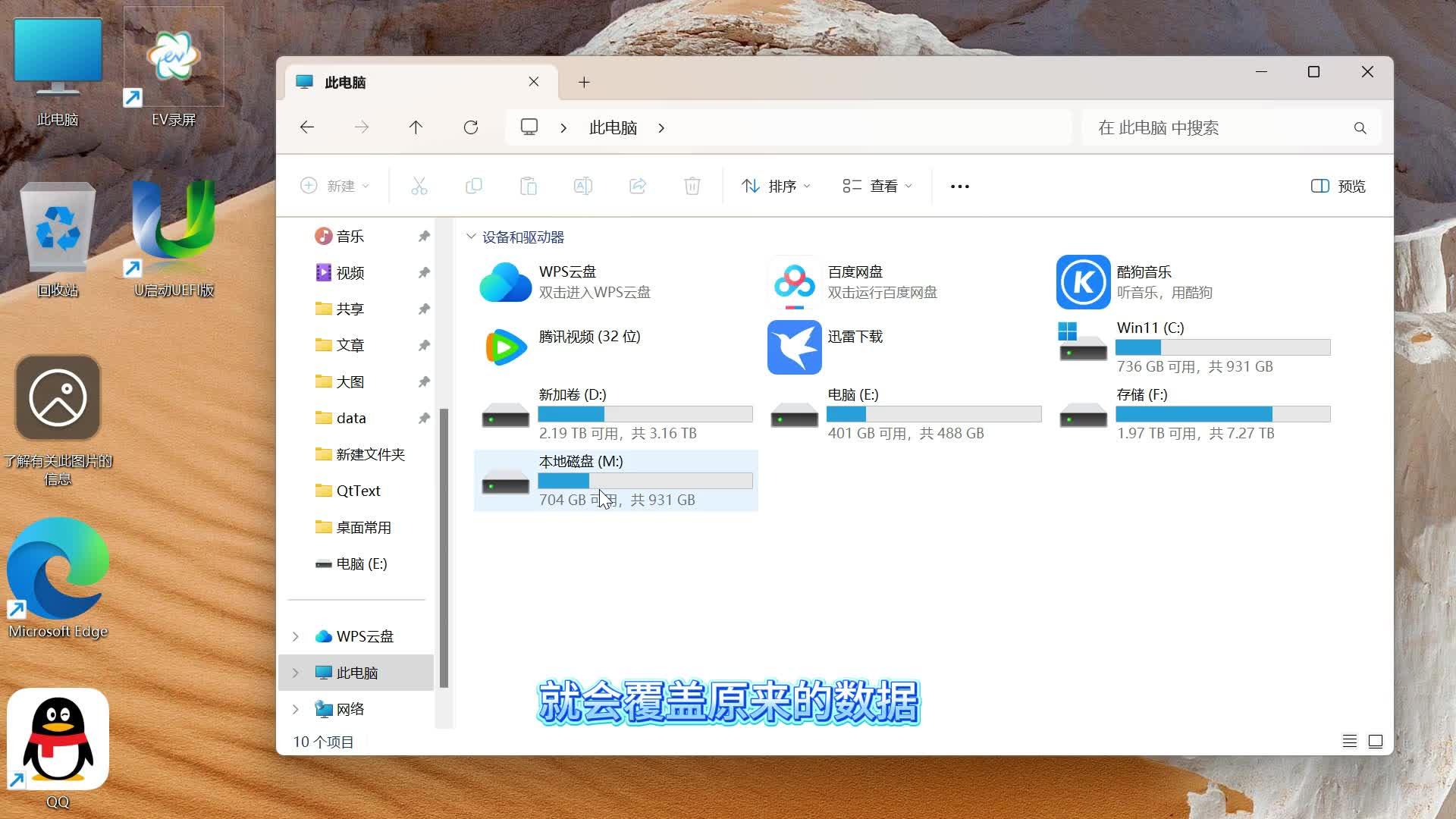Click the search magnifier icon

coord(1360,128)
